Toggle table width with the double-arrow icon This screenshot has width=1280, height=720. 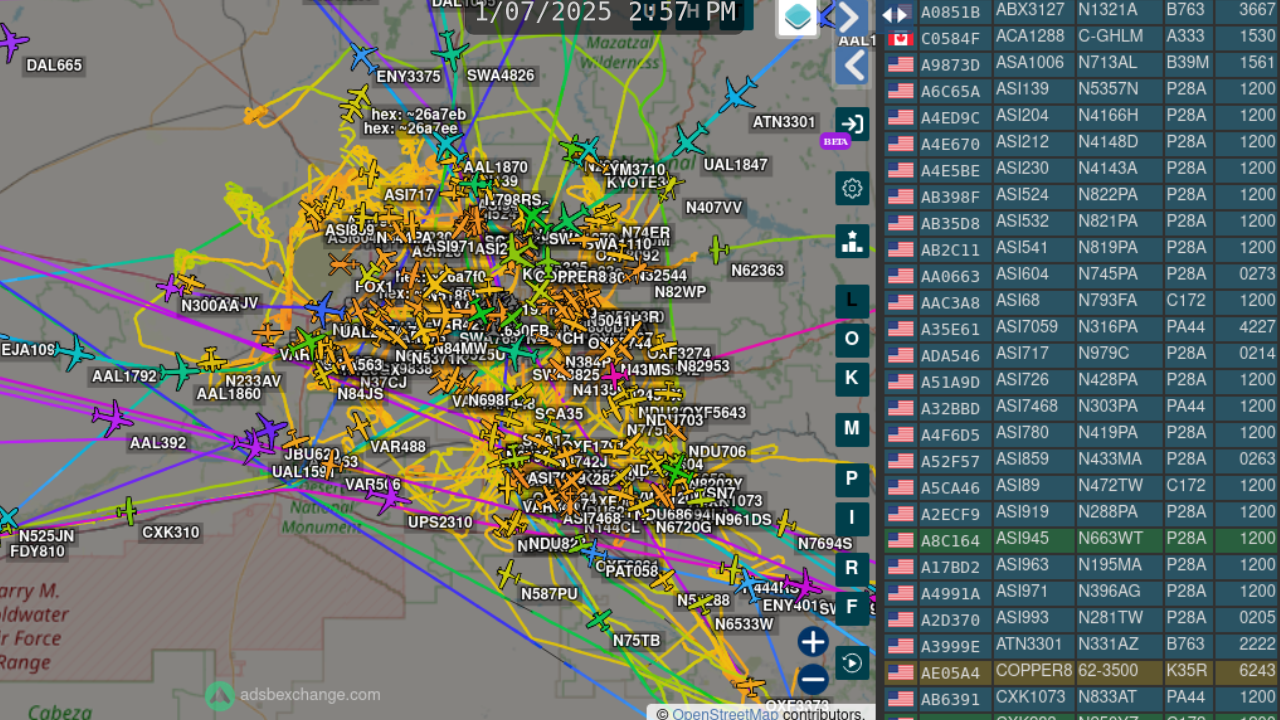coord(894,14)
